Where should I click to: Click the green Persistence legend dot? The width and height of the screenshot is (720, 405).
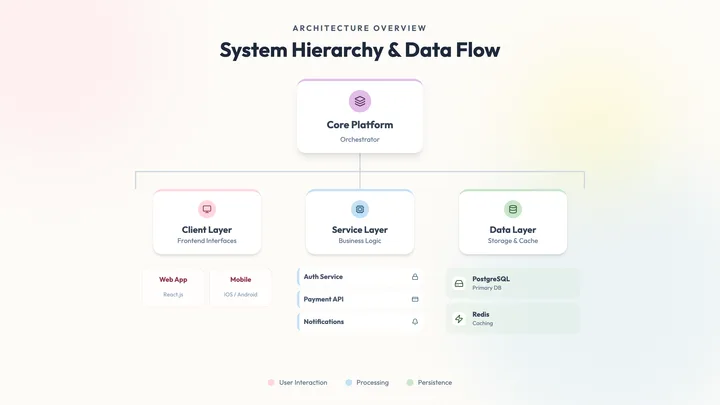pos(410,382)
